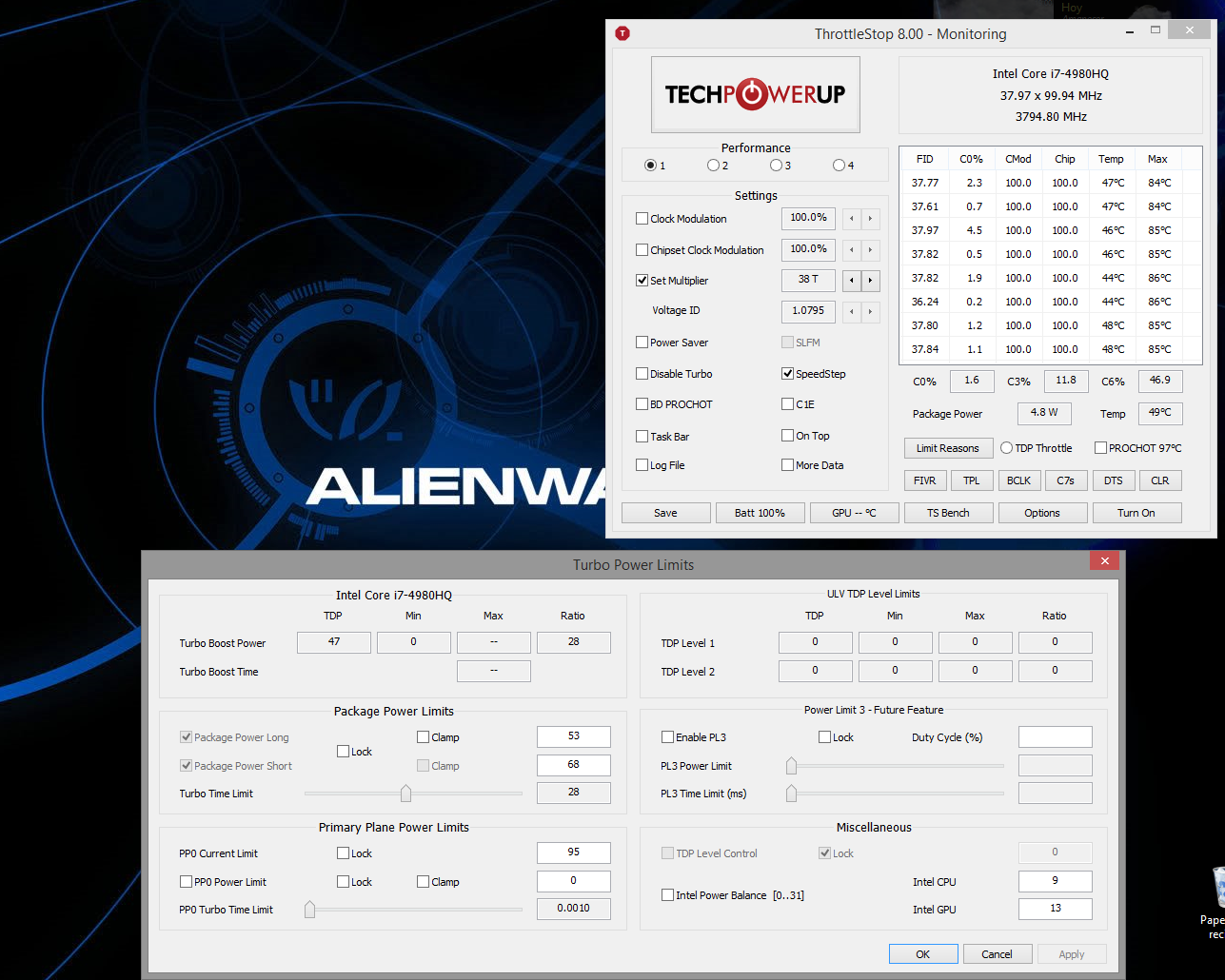Image resolution: width=1225 pixels, height=980 pixels.
Task: Increase the Voltage ID with the right arrow
Action: click(x=870, y=311)
